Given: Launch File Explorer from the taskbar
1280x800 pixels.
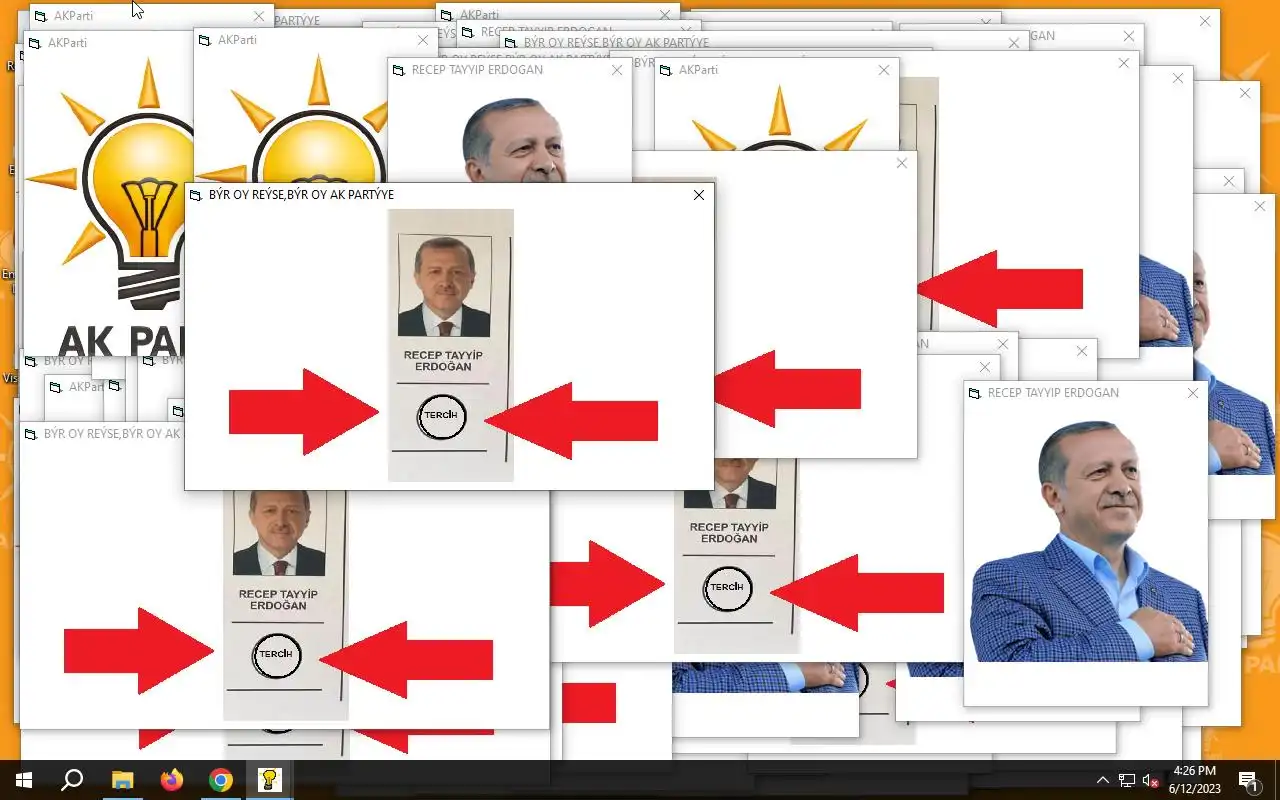Looking at the screenshot, I should 122,780.
